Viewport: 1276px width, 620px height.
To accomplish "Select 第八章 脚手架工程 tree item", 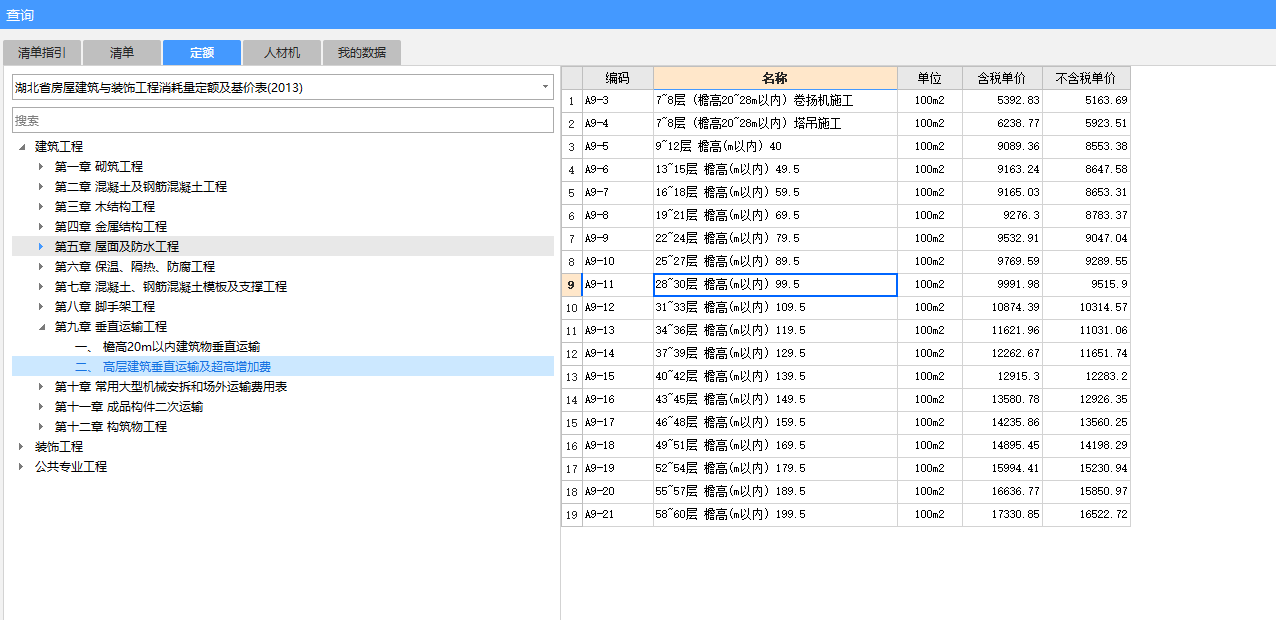I will (x=105, y=307).
